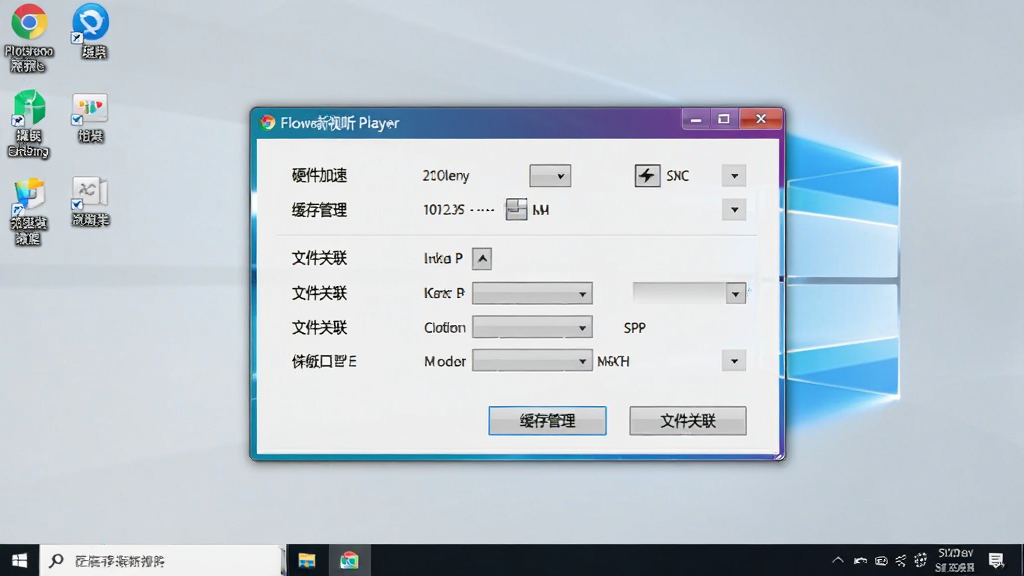Open File Explorer from the taskbar
1024x576 pixels.
306,560
